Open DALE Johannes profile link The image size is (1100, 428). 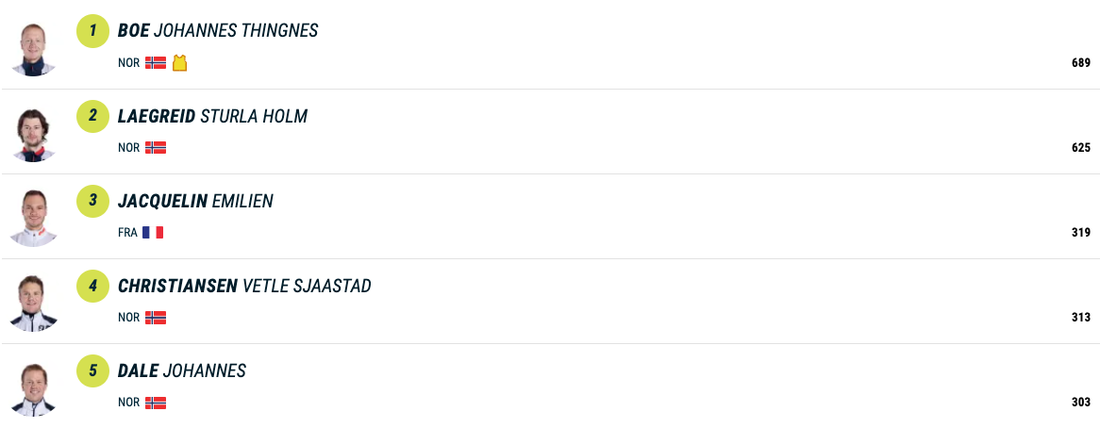point(182,371)
